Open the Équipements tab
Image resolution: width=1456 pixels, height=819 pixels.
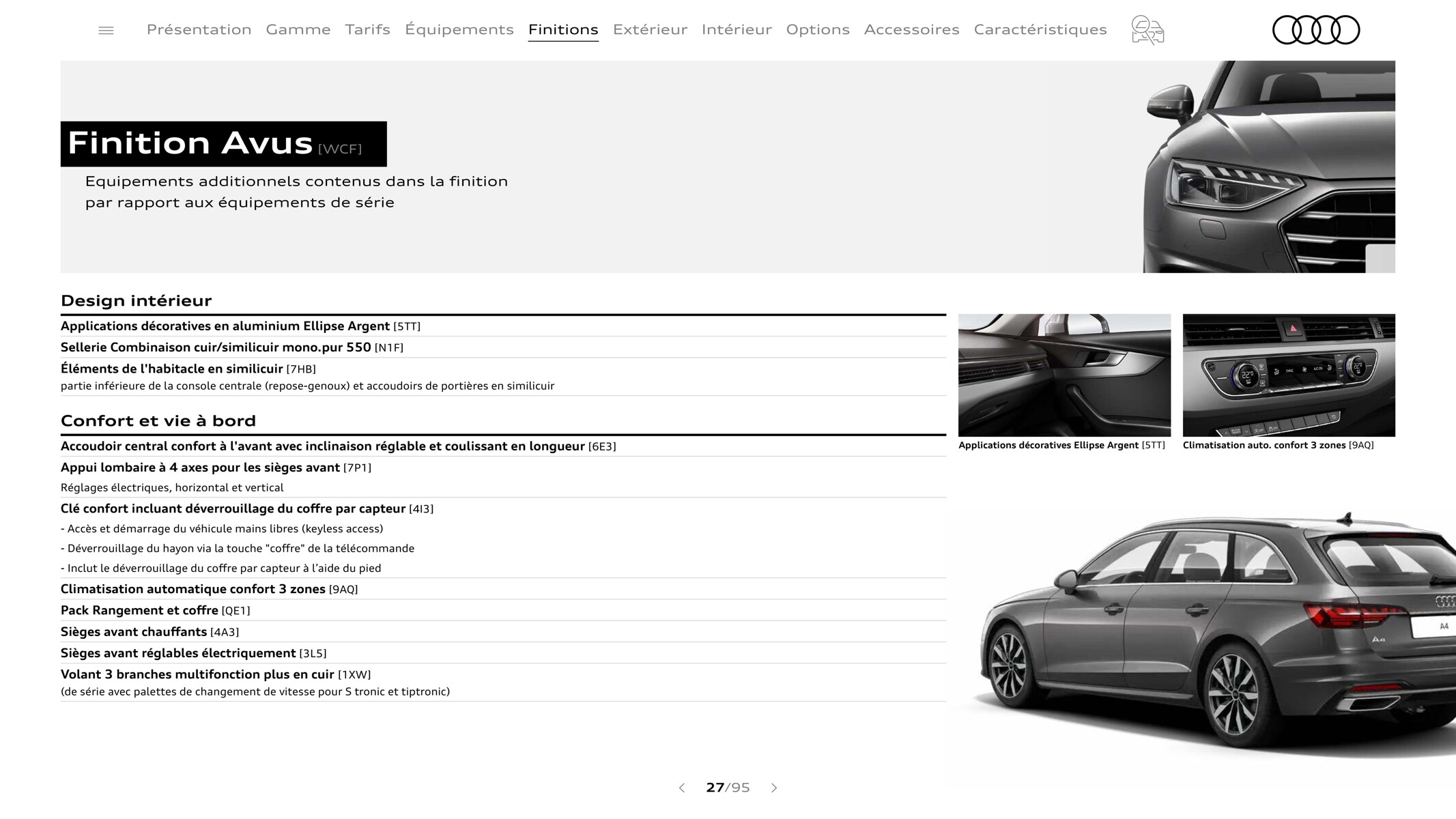click(459, 29)
